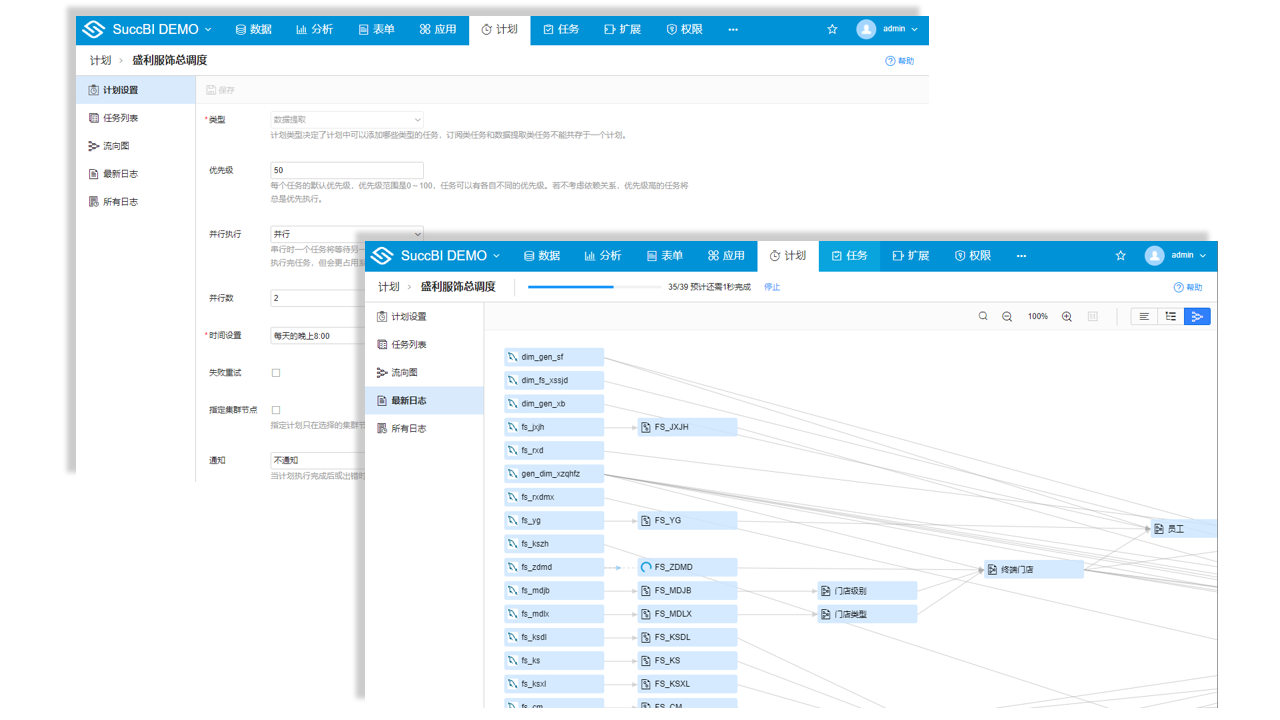Click the 保存 button

click(221, 90)
